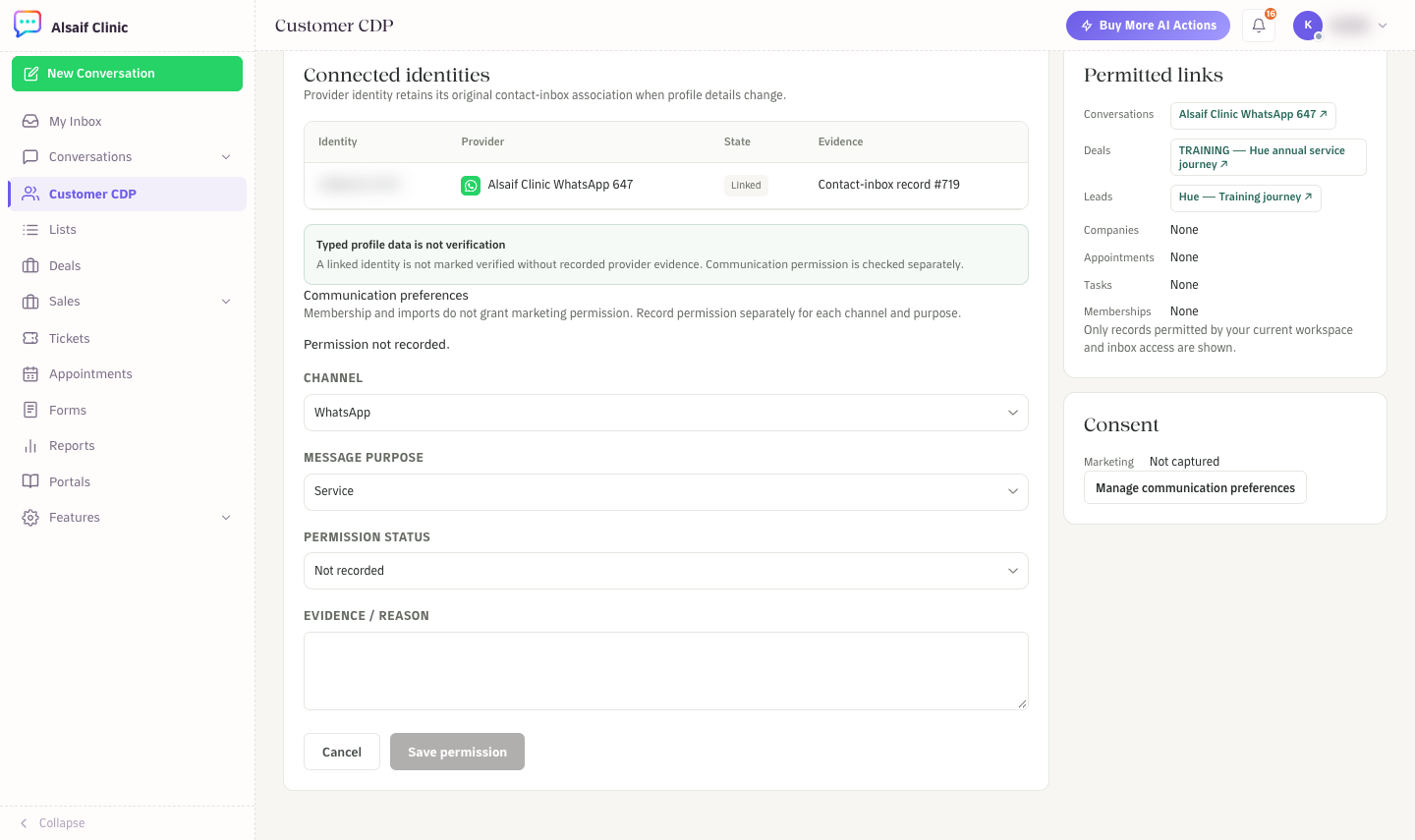Open Appointments from the sidebar
The image size is (1415, 840).
(x=127, y=374)
